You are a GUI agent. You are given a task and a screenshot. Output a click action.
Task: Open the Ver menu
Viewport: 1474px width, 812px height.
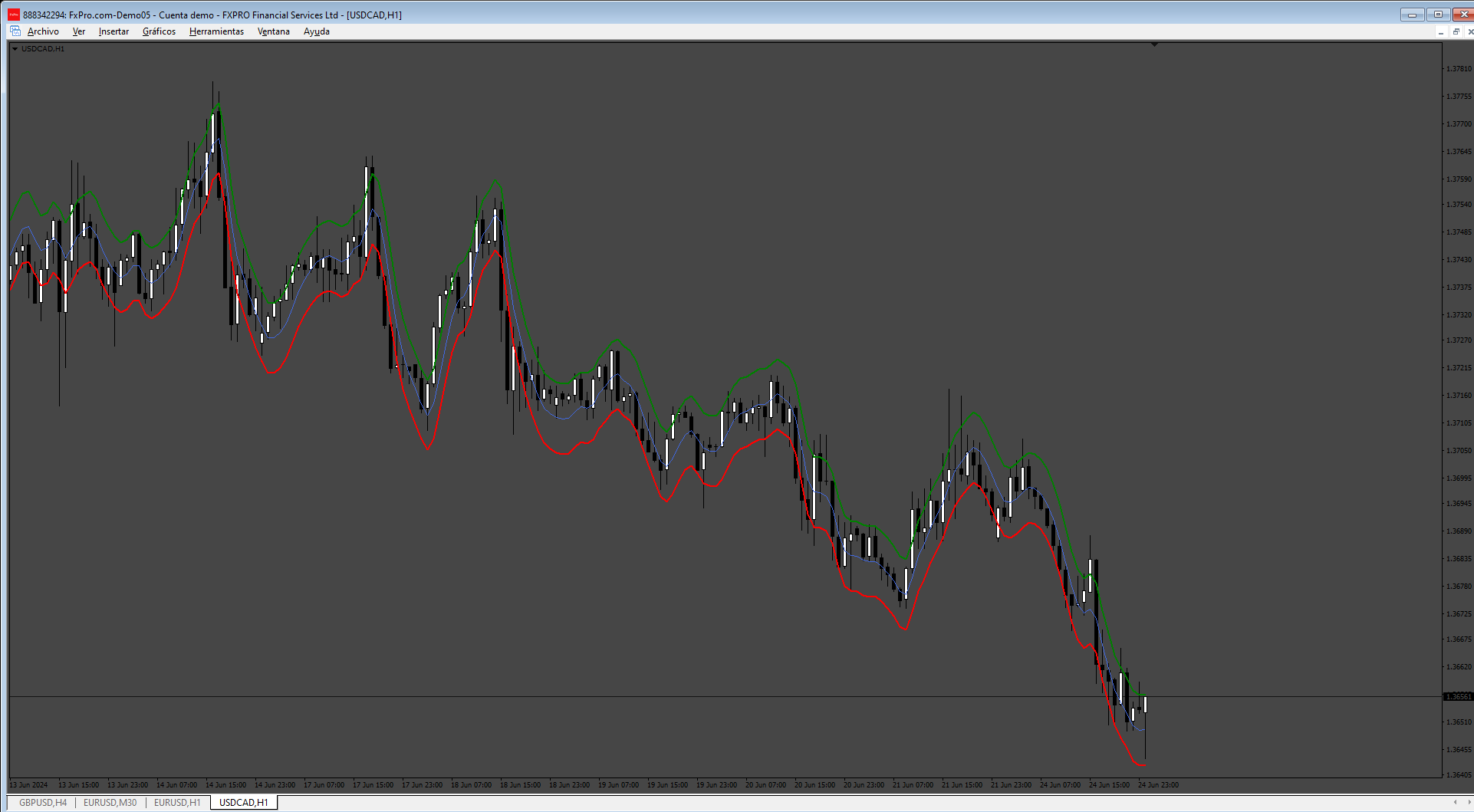pos(79,31)
